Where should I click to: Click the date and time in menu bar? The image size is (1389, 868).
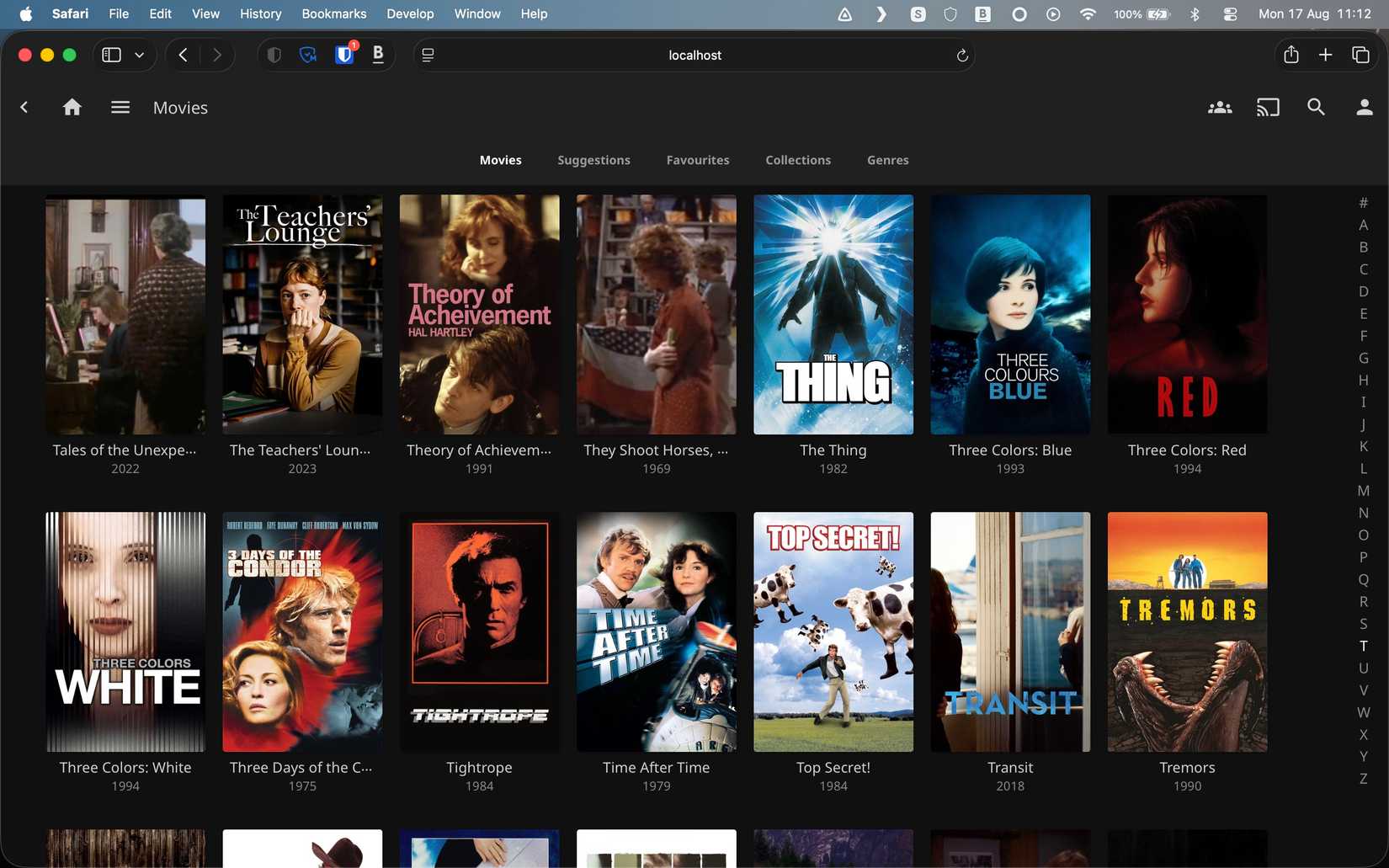1315,14
